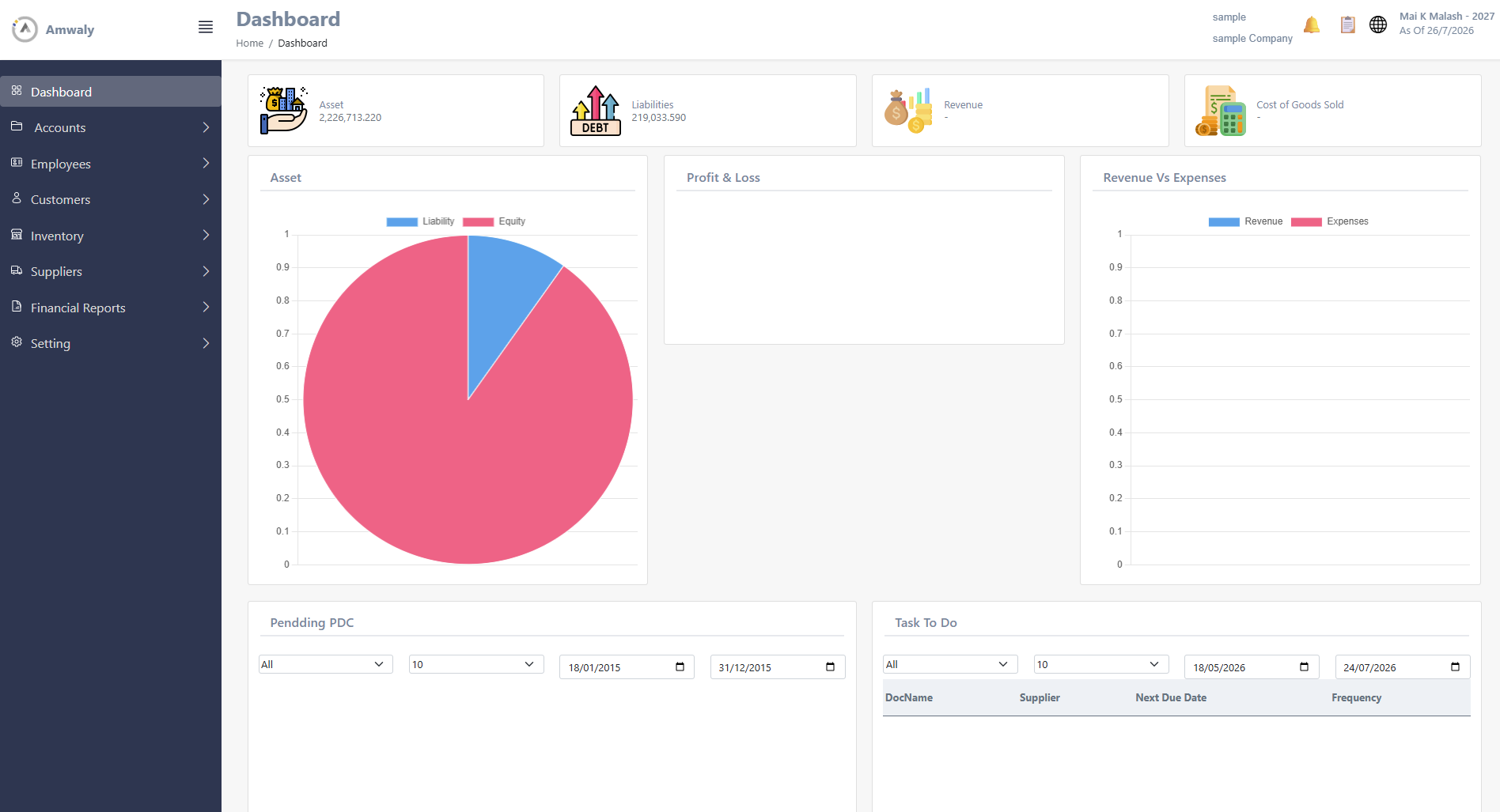The height and width of the screenshot is (812, 1500).
Task: Expand the Accounts sidebar menu
Action: point(111,127)
